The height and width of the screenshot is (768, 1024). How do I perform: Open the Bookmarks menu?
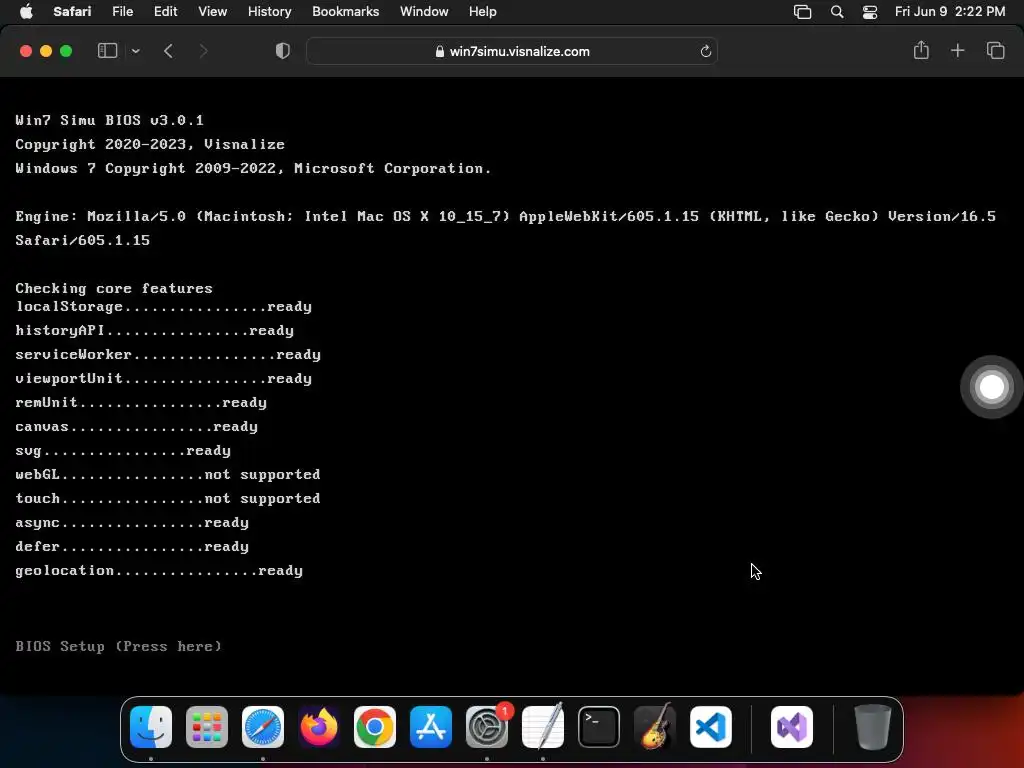[x=345, y=11]
